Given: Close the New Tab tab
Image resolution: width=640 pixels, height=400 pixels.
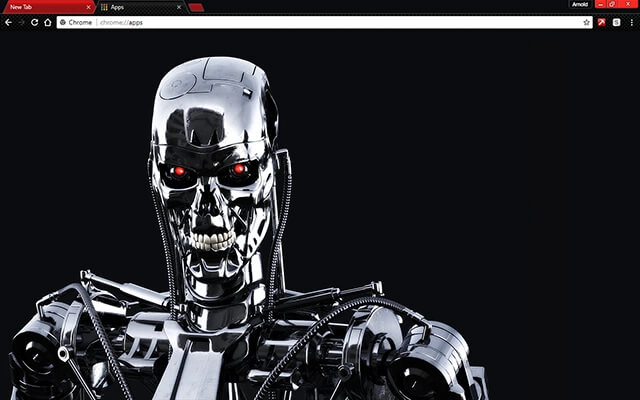Looking at the screenshot, I should click(x=88, y=7).
